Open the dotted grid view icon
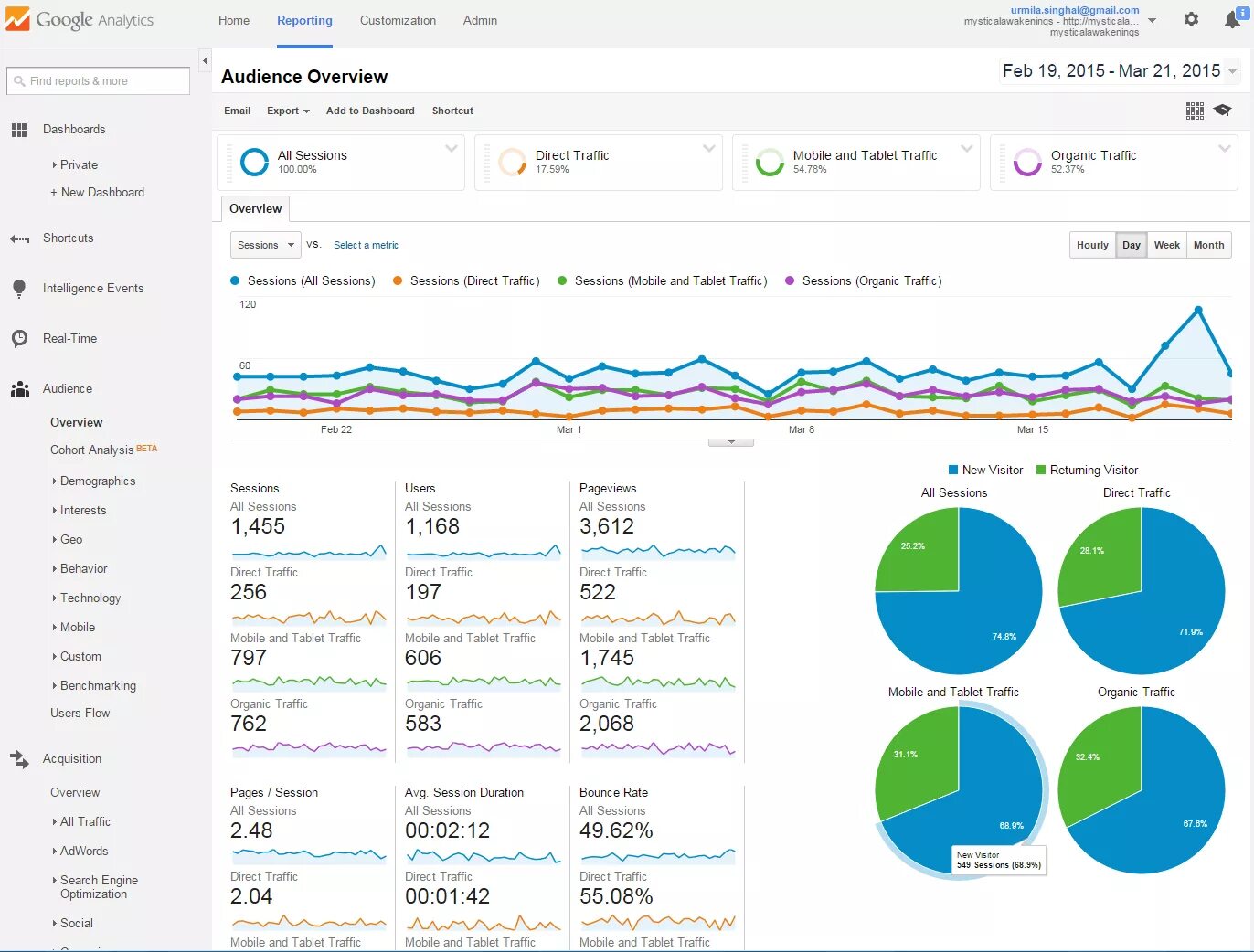The width and height of the screenshot is (1254, 952). coord(1195,111)
